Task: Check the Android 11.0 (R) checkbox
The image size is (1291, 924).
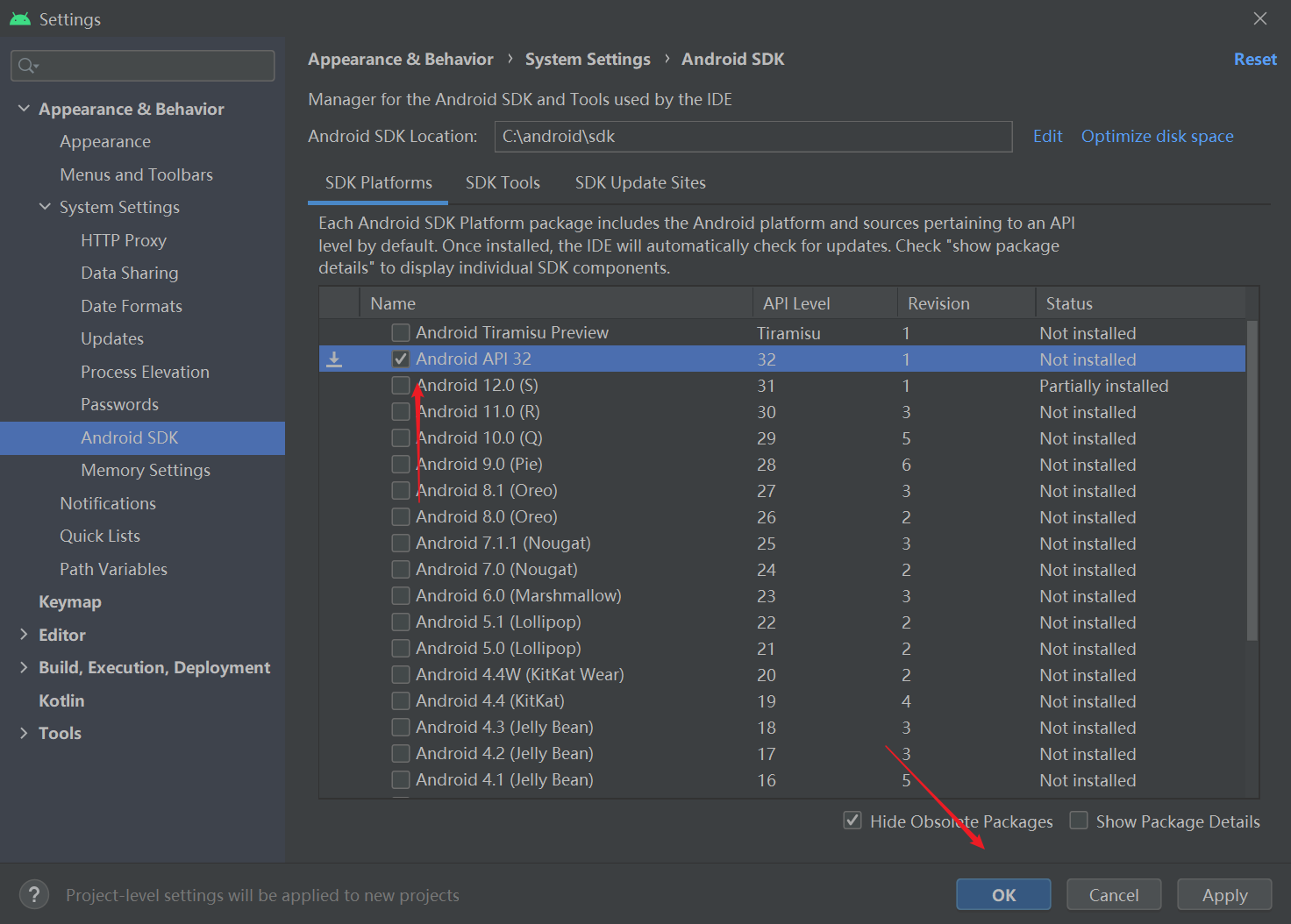Action: pos(401,411)
